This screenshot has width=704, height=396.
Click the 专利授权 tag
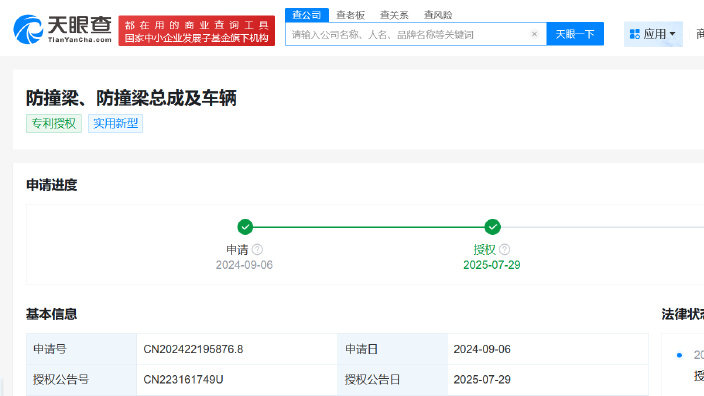click(x=54, y=123)
